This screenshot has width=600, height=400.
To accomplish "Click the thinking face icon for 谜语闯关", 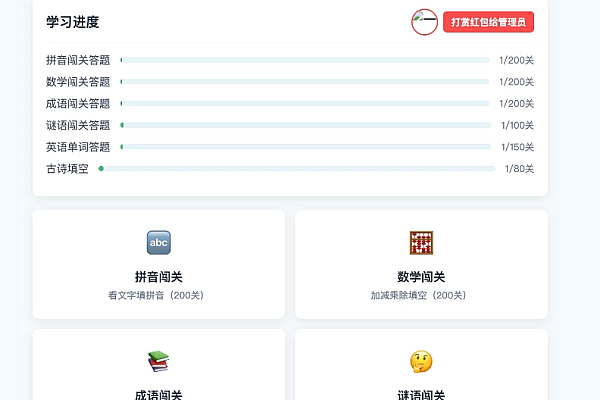I will pyautogui.click(x=421, y=361).
